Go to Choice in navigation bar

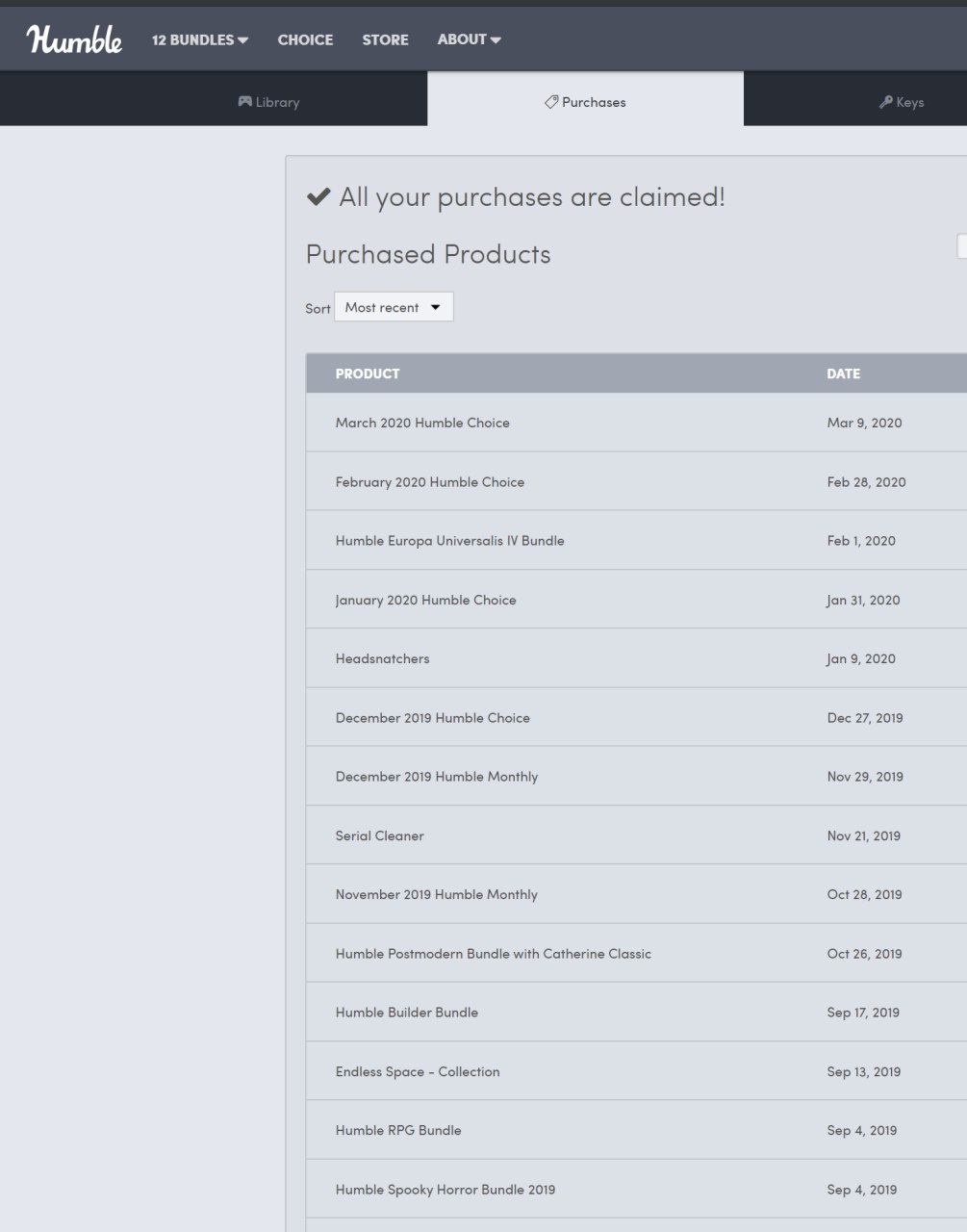(305, 39)
